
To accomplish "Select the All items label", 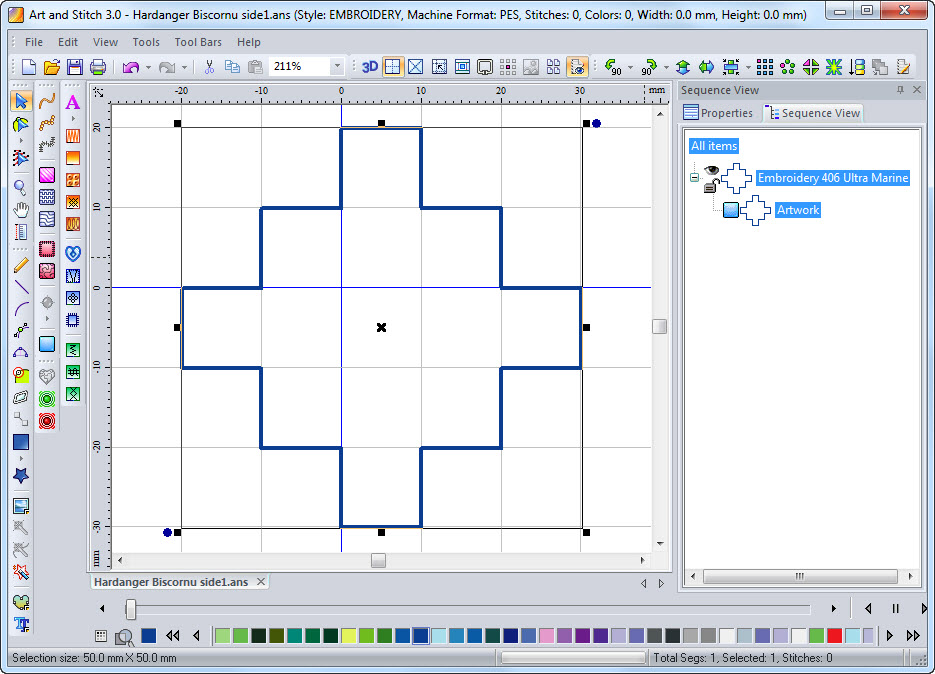I will [714, 146].
